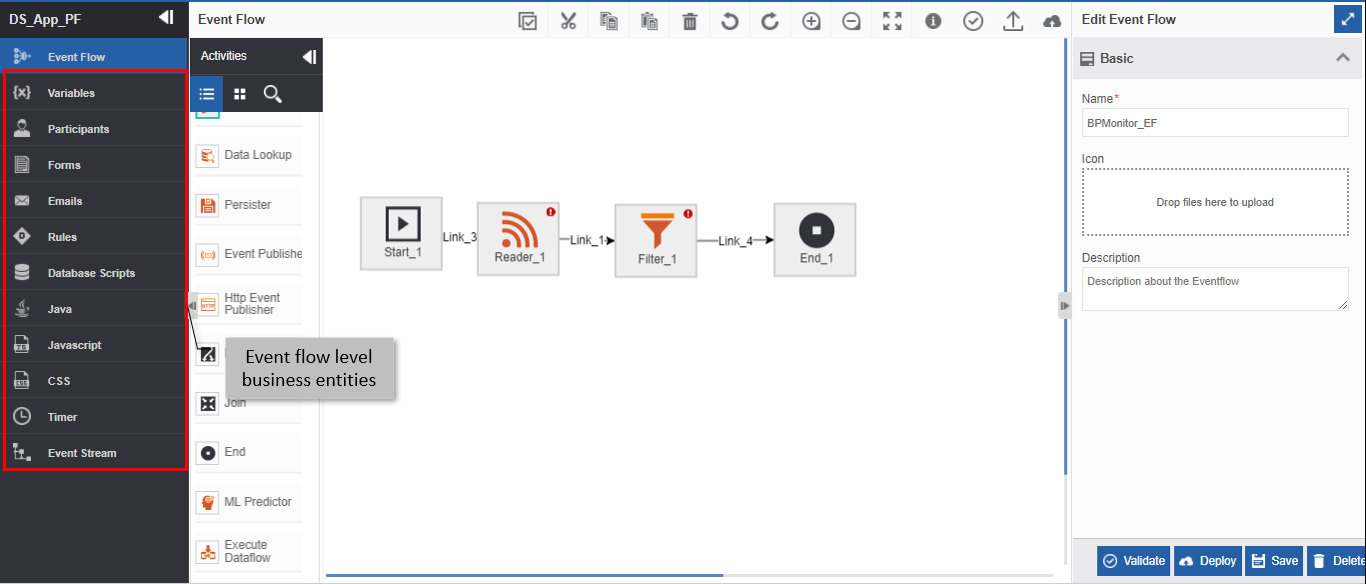Fit the flow to screen
This screenshot has width=1366, height=584.
(x=892, y=21)
